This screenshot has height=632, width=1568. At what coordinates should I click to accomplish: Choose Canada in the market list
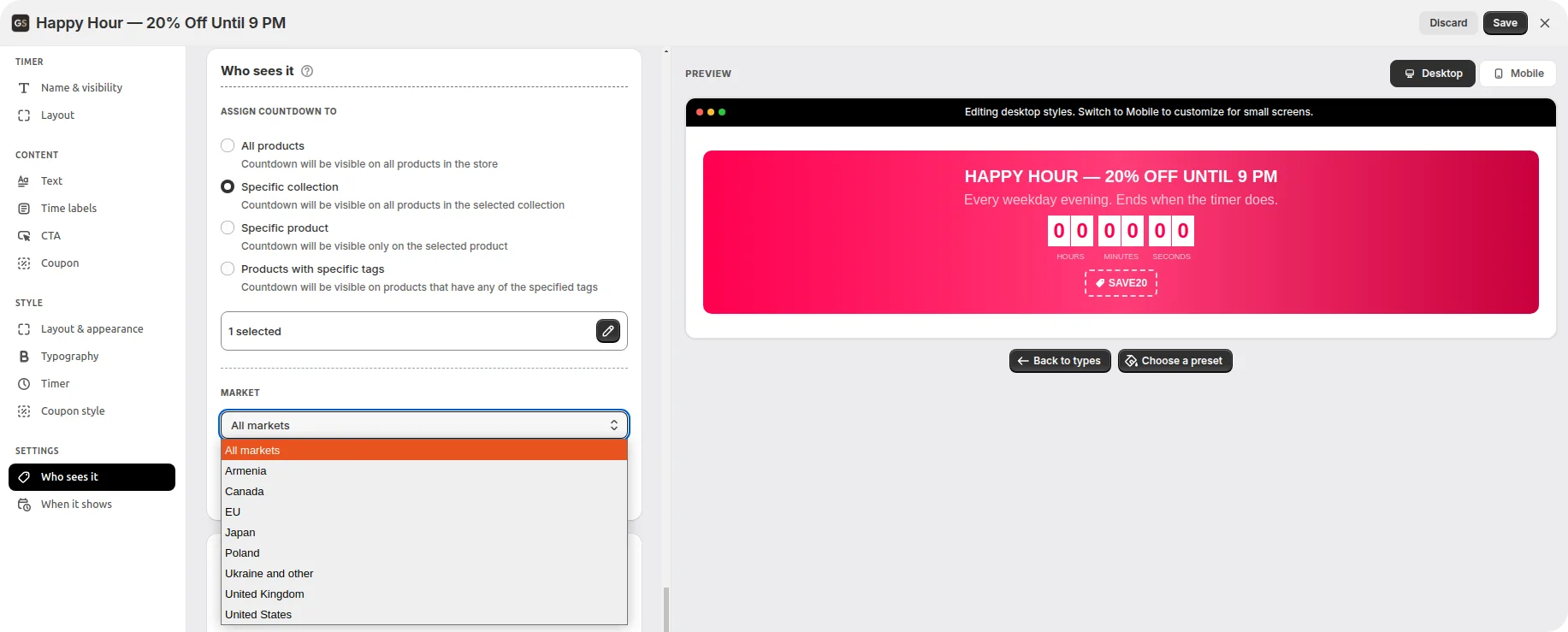pyautogui.click(x=424, y=491)
